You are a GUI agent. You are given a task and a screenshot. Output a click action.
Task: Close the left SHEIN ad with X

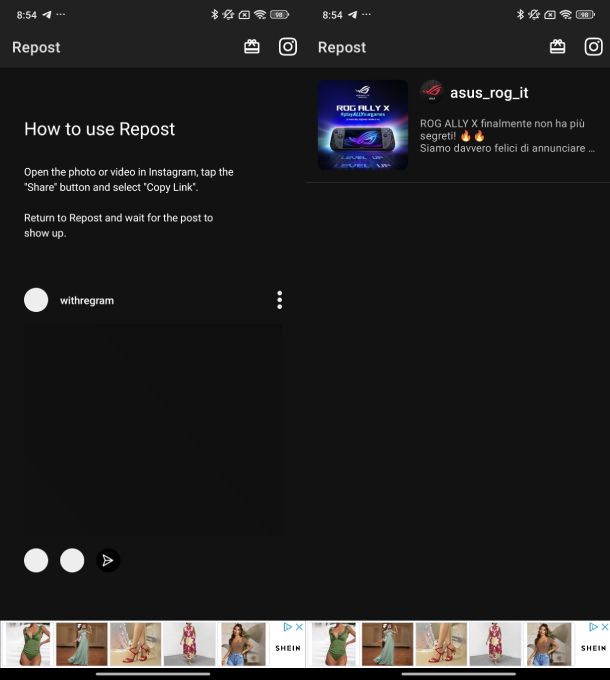pos(299,627)
